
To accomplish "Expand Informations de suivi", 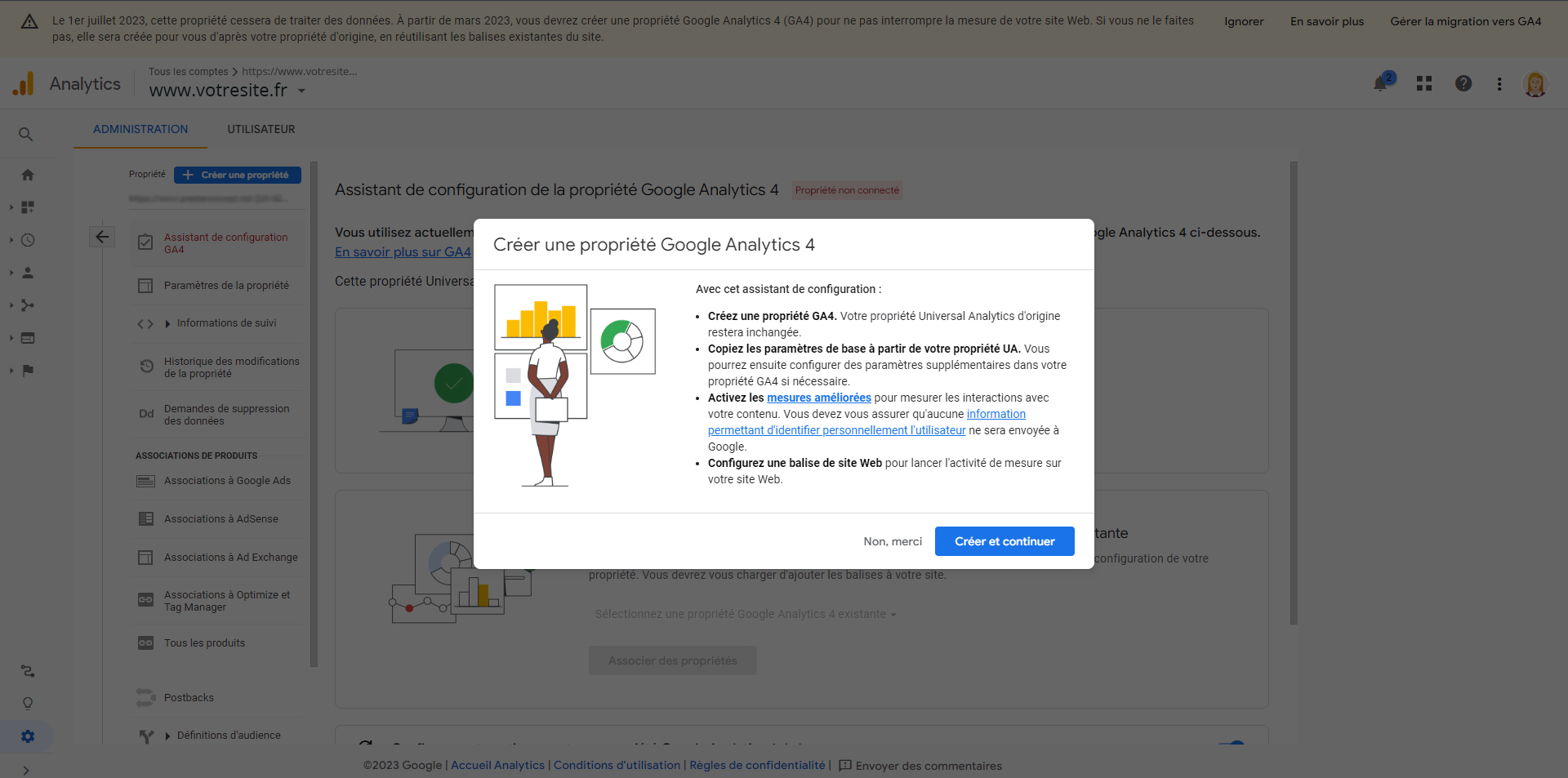I will click(167, 323).
